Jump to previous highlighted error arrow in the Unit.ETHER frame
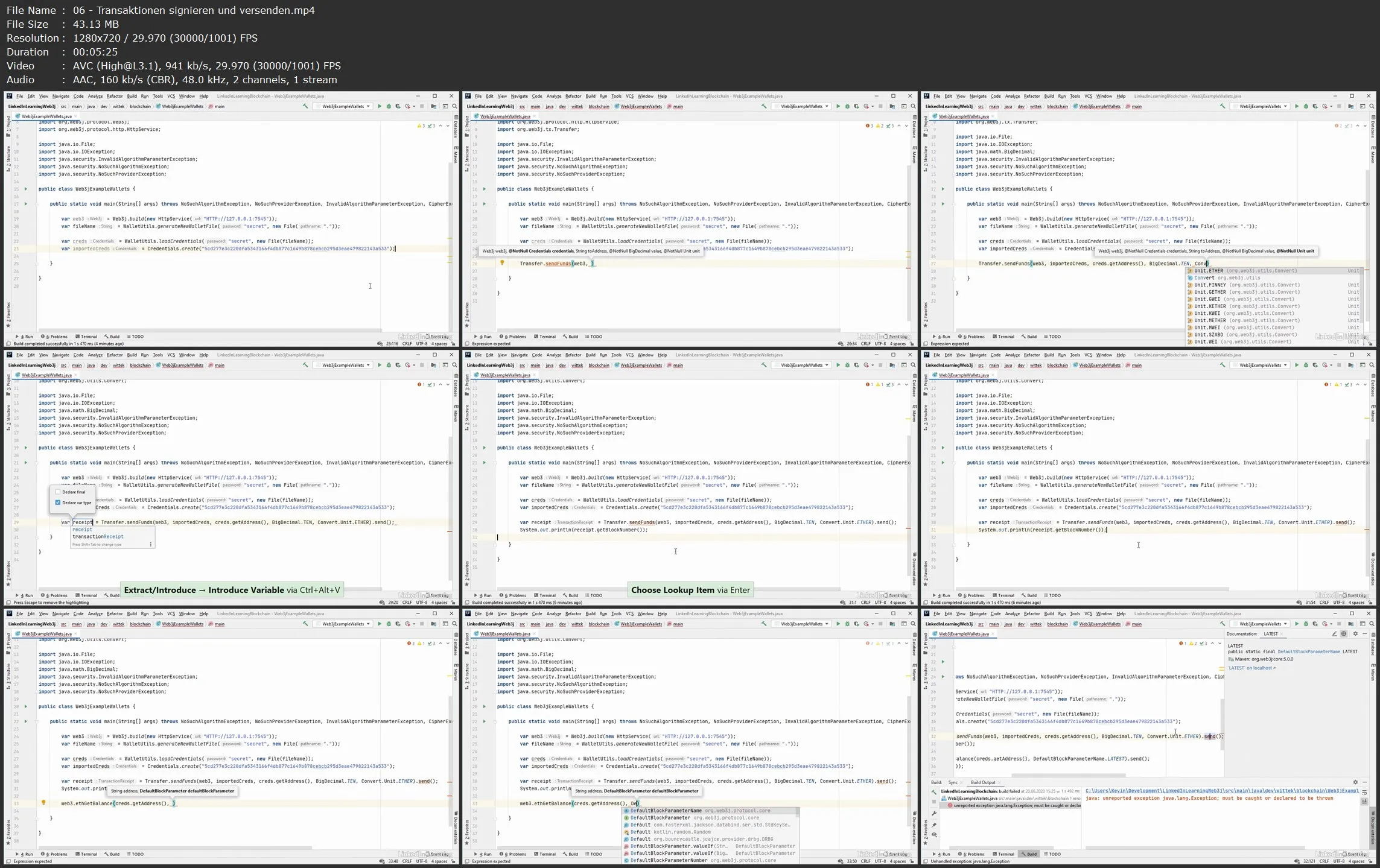1380x868 pixels. coord(1358,126)
